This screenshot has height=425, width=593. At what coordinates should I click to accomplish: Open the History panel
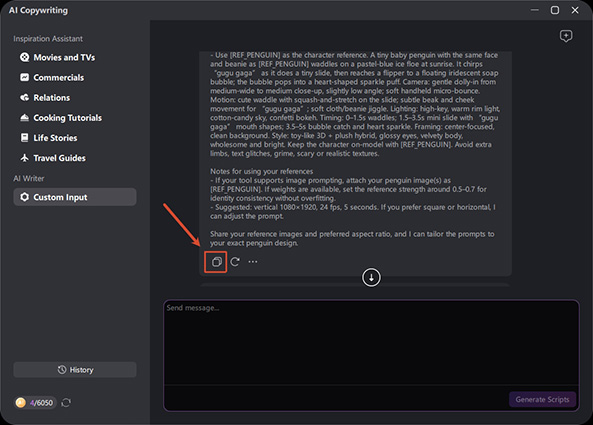click(x=75, y=370)
